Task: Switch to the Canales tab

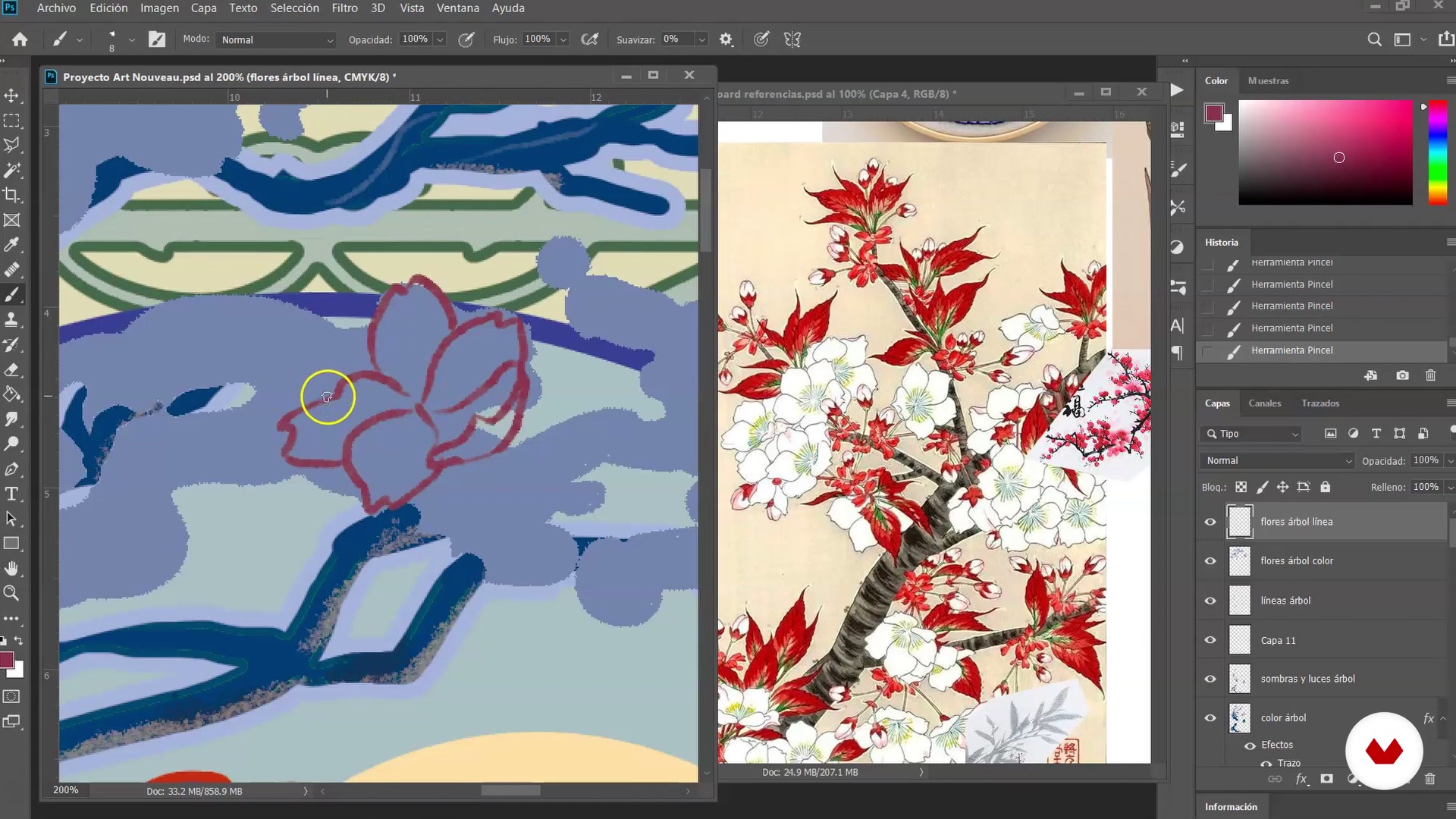Action: (1264, 403)
